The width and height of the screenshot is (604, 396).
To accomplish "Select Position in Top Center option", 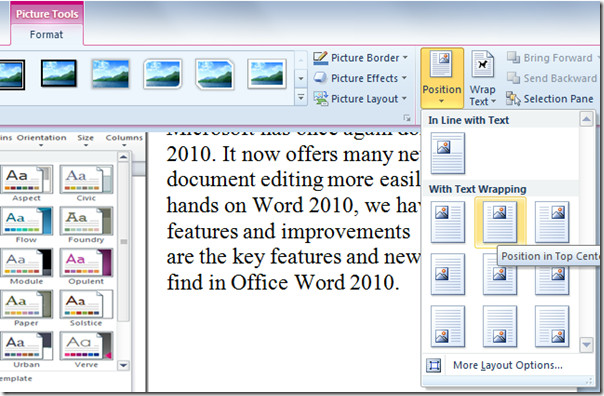I will [500, 222].
